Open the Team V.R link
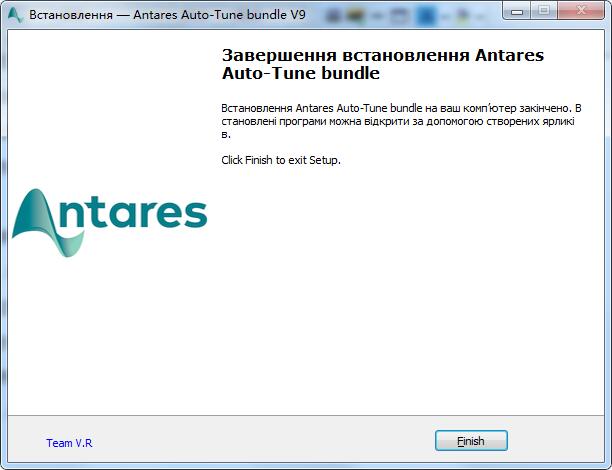 click(69, 443)
